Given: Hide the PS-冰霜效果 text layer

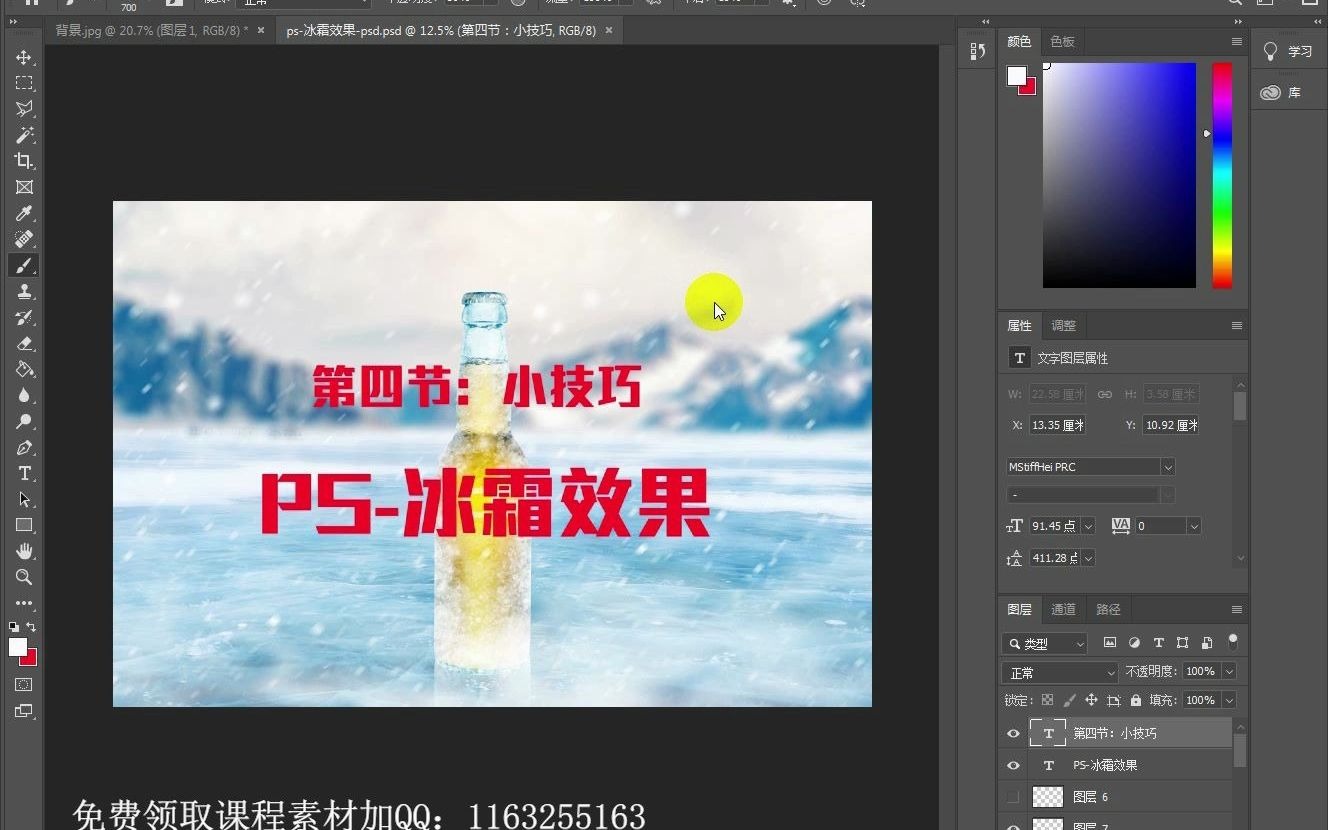Looking at the screenshot, I should [x=1013, y=765].
